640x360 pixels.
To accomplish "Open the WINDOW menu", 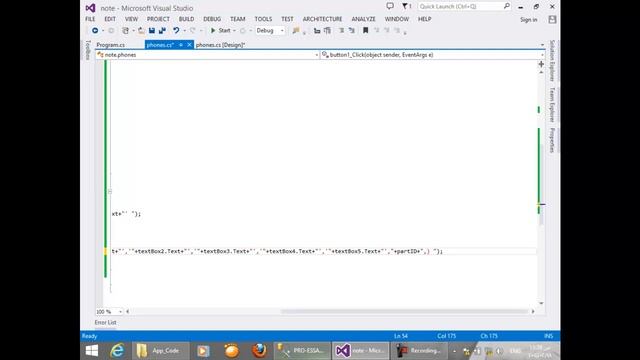I will pos(397,19).
